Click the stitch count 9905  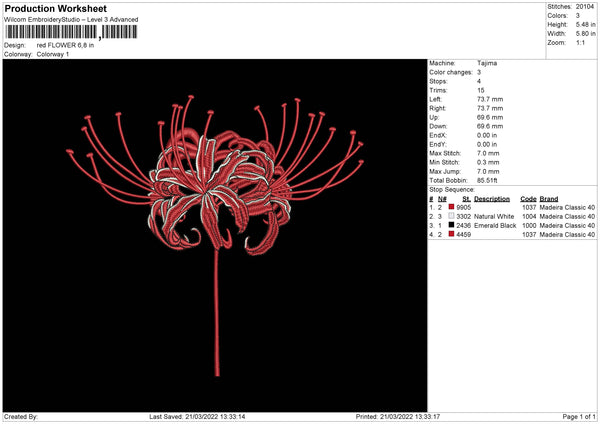[x=463, y=207]
